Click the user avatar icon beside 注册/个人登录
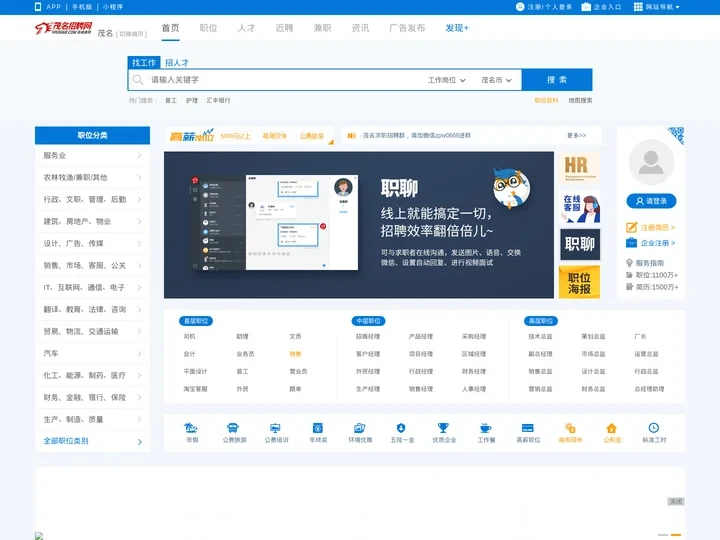This screenshot has height=540, width=720. pos(520,7)
